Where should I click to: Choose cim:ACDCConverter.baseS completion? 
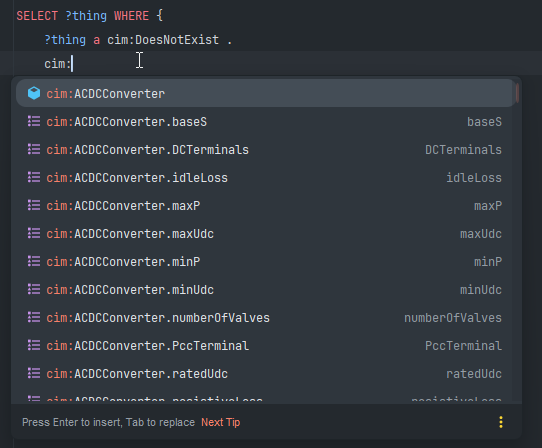(x=265, y=122)
